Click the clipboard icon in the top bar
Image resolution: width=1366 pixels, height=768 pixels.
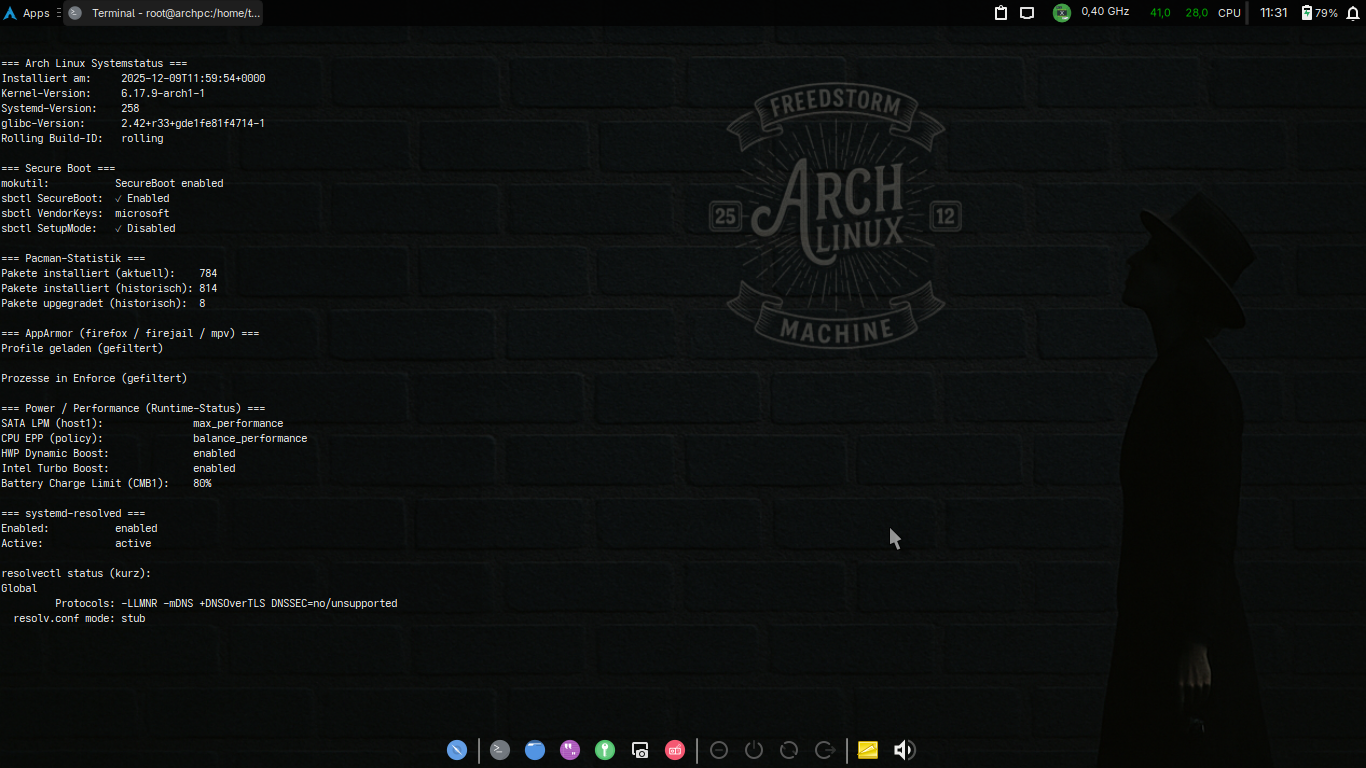(1000, 12)
